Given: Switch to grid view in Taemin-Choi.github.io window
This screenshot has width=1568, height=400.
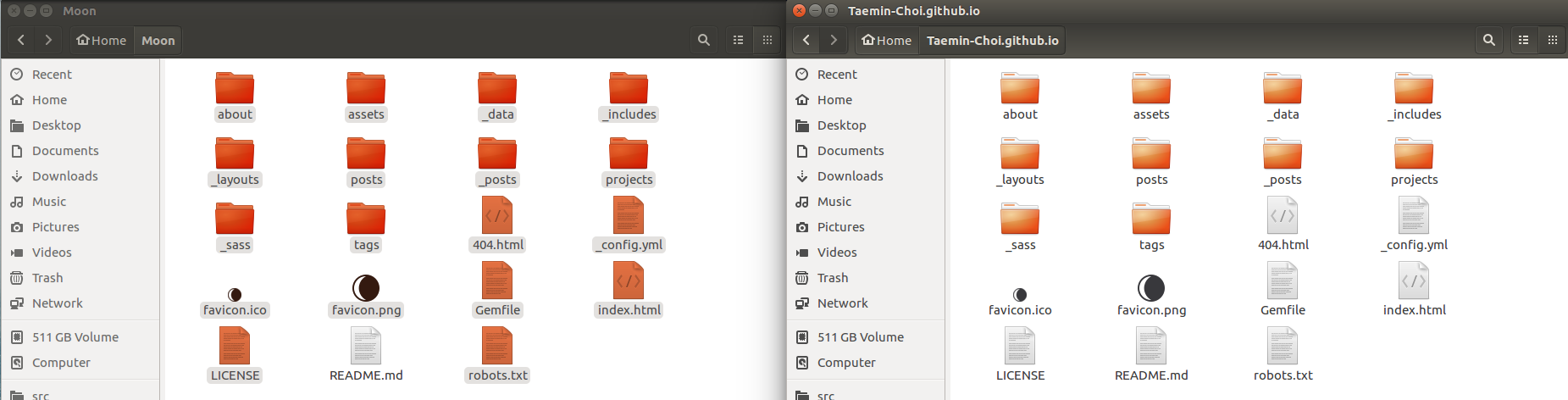Looking at the screenshot, I should pos(1553,40).
